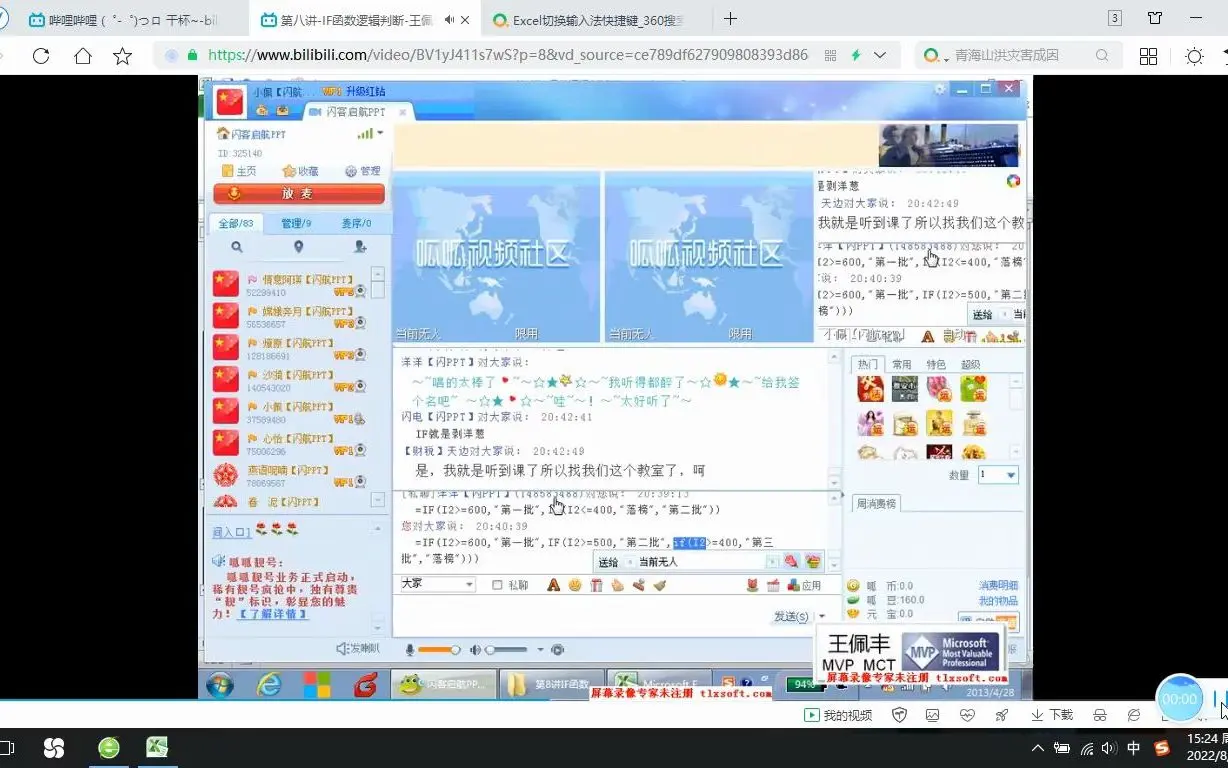Open the browser extensions grid icon
The image size is (1228, 768).
tap(1148, 56)
